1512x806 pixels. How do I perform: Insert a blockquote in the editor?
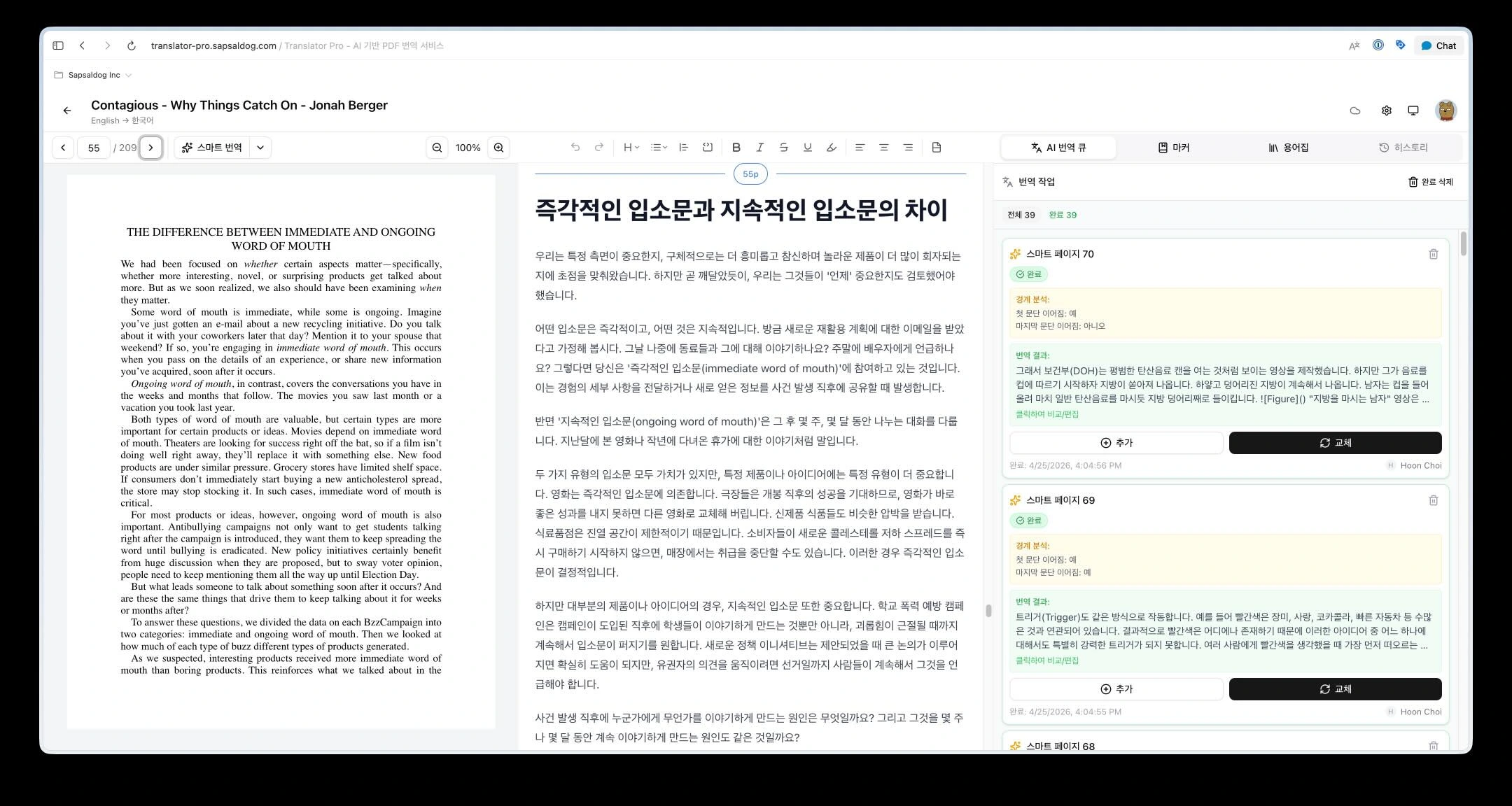click(684, 148)
